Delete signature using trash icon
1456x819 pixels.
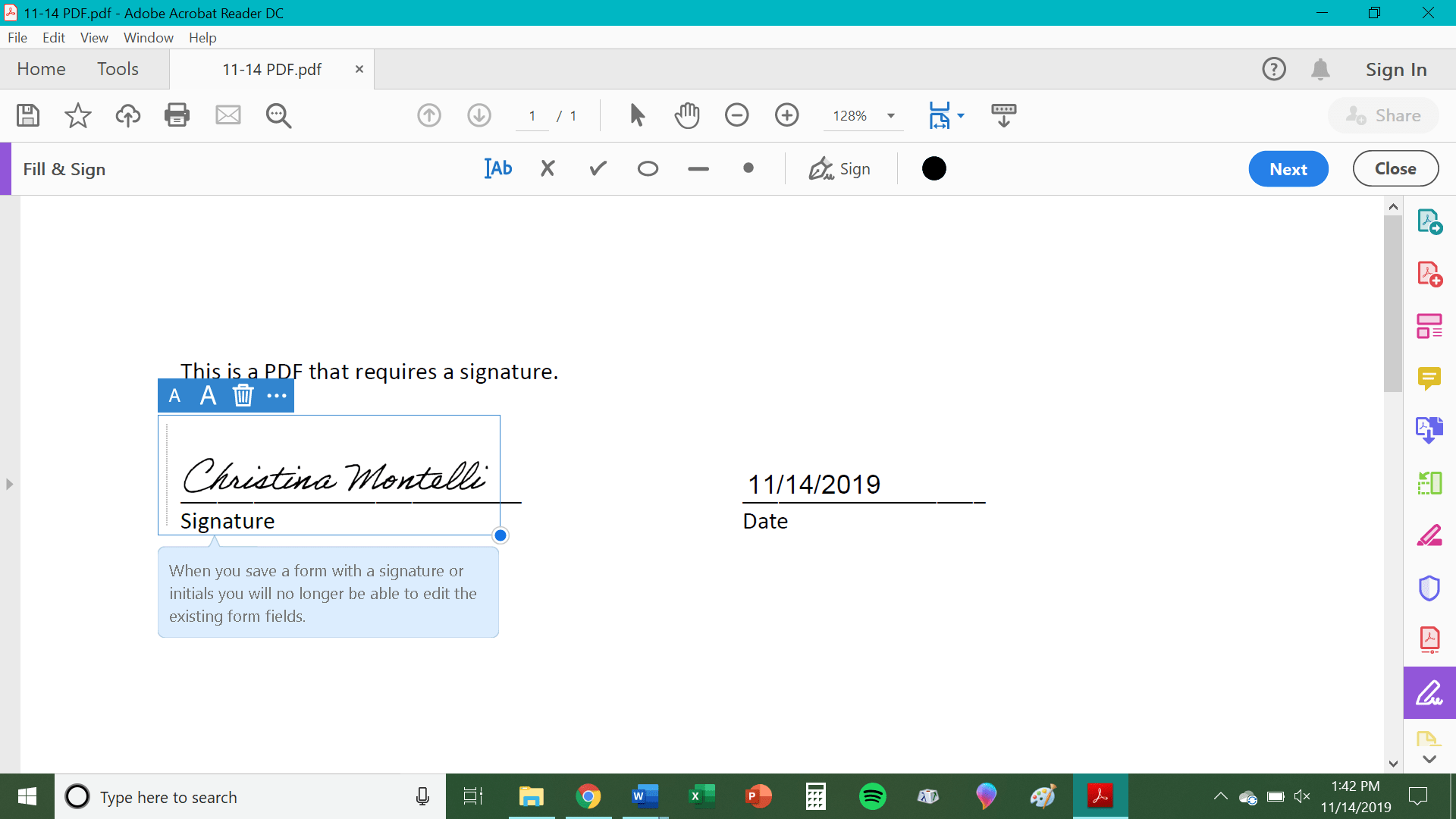pos(243,396)
